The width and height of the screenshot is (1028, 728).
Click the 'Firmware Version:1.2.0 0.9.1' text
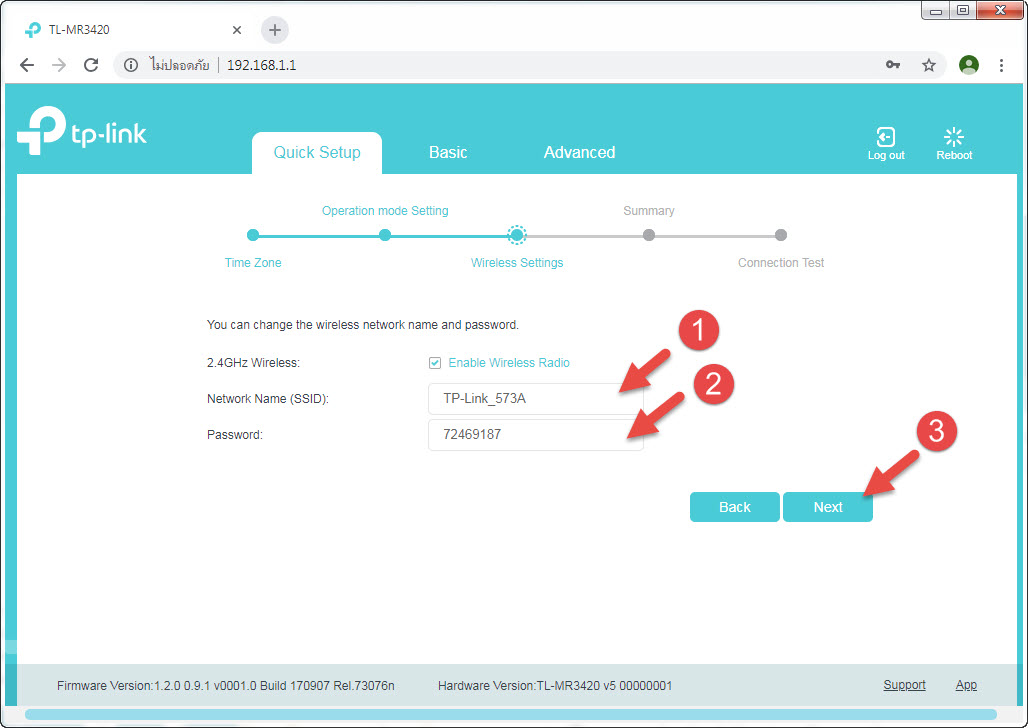click(226, 685)
